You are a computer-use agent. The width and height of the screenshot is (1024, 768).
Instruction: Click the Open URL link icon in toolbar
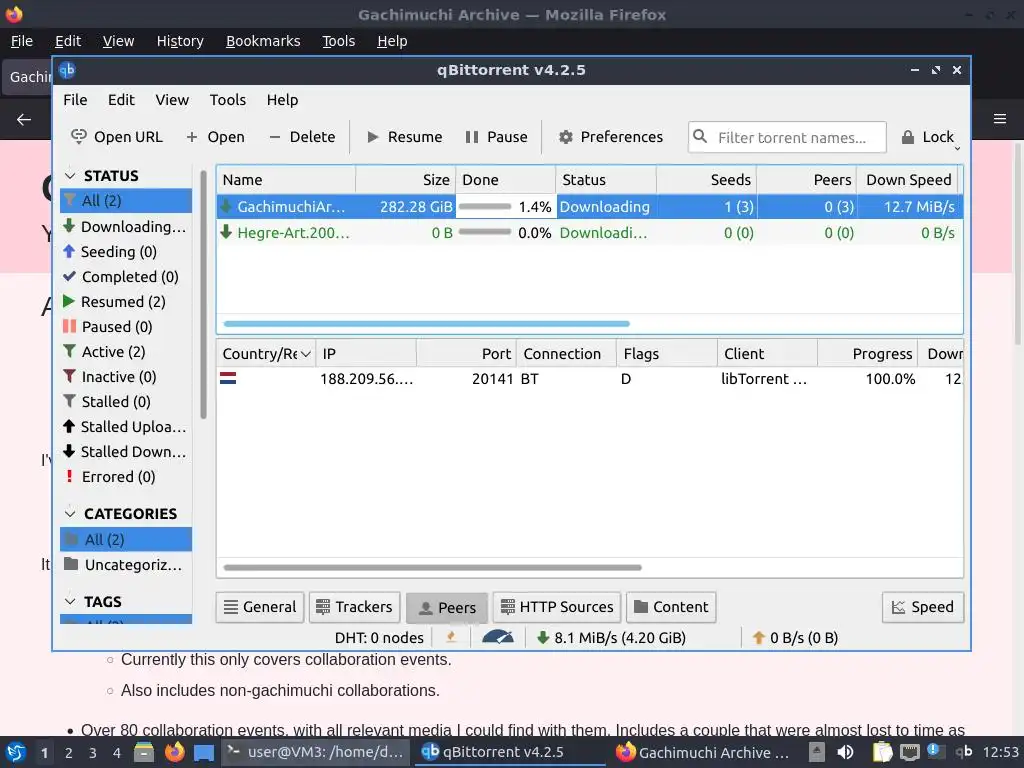point(78,136)
